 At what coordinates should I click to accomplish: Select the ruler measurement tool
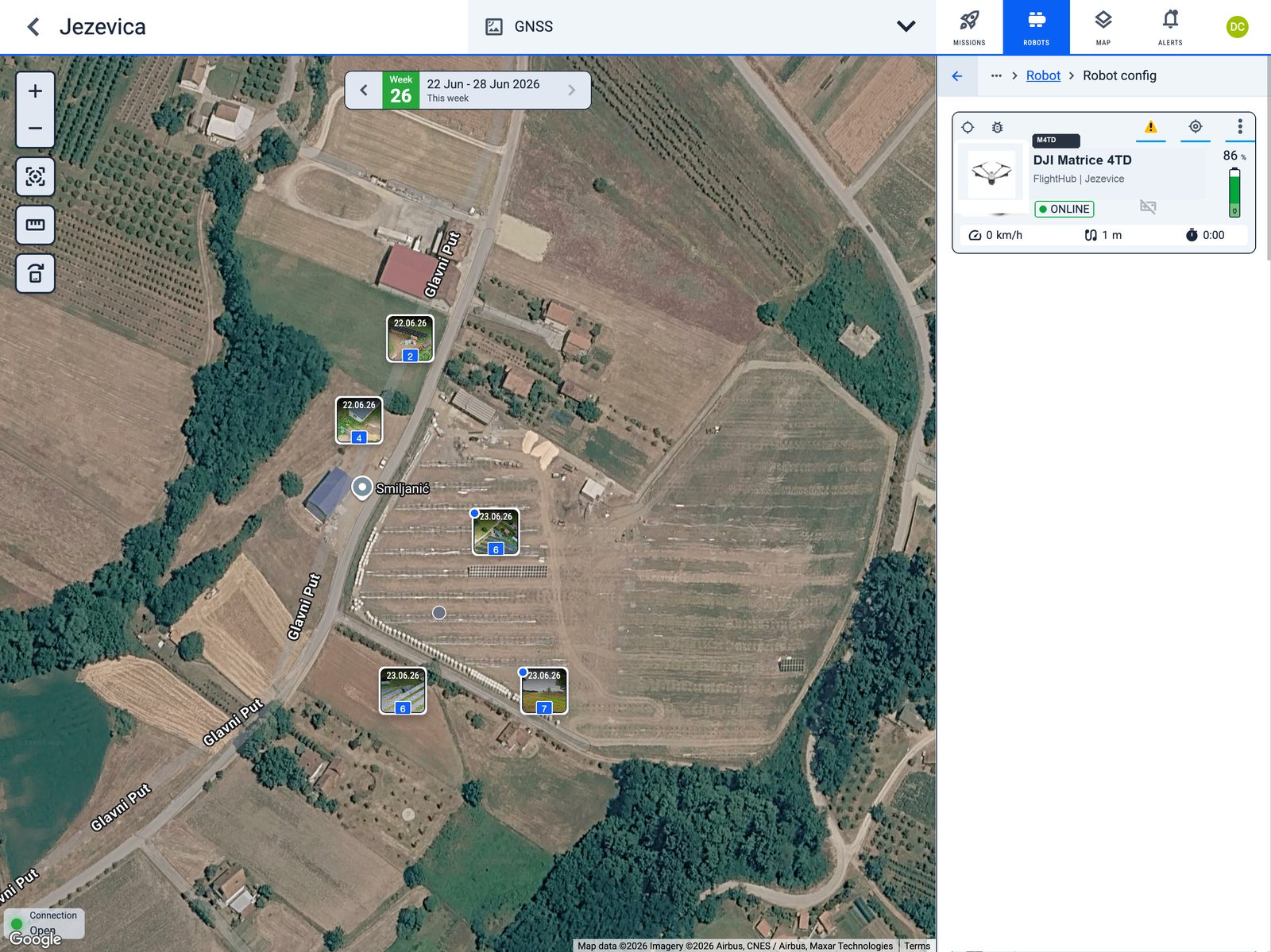pyautogui.click(x=36, y=225)
